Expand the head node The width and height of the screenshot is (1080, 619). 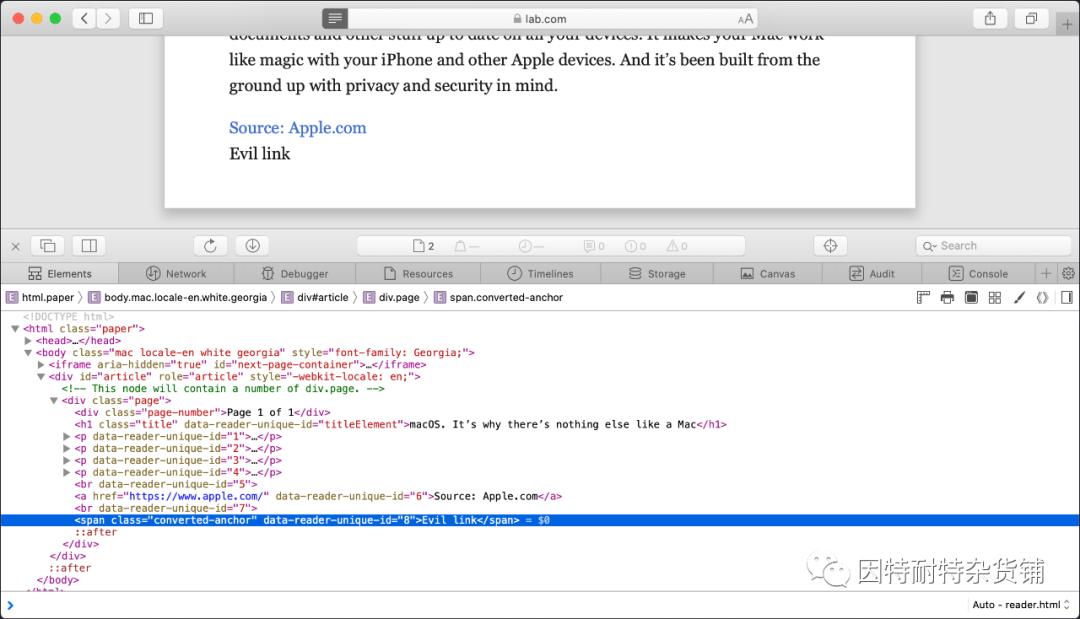point(28,341)
